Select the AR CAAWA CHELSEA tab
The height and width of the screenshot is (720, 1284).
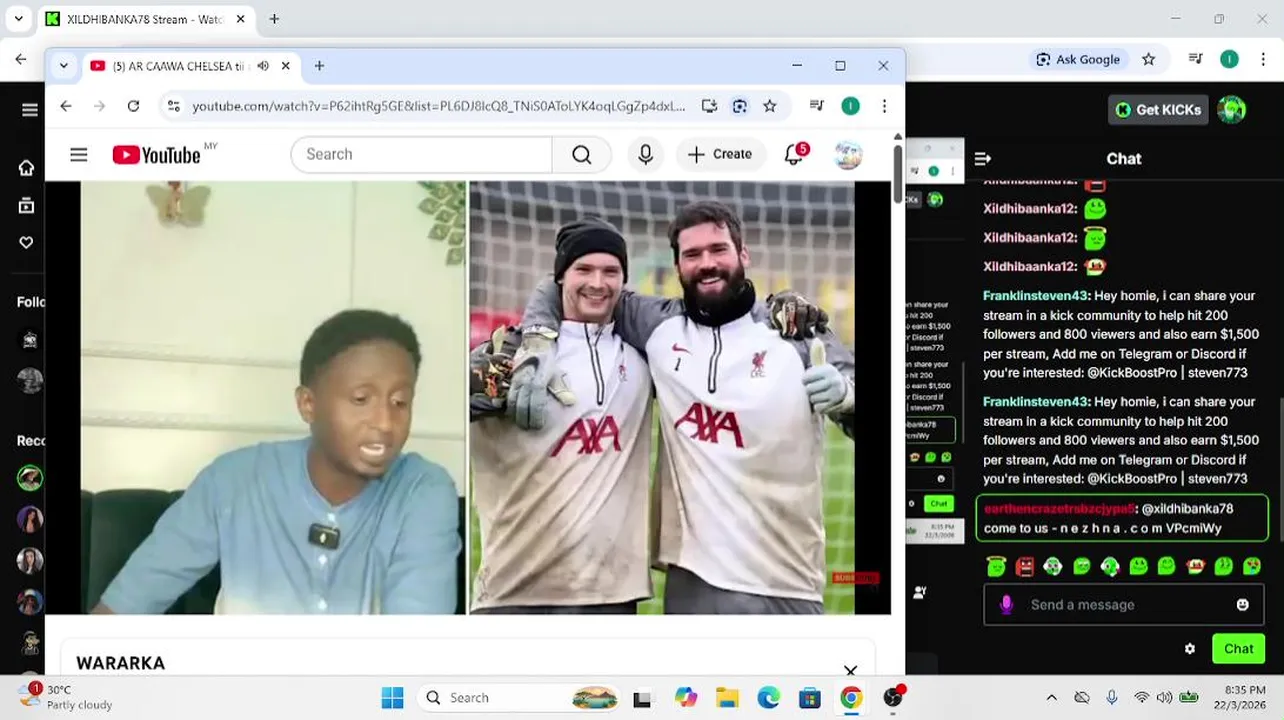190,66
